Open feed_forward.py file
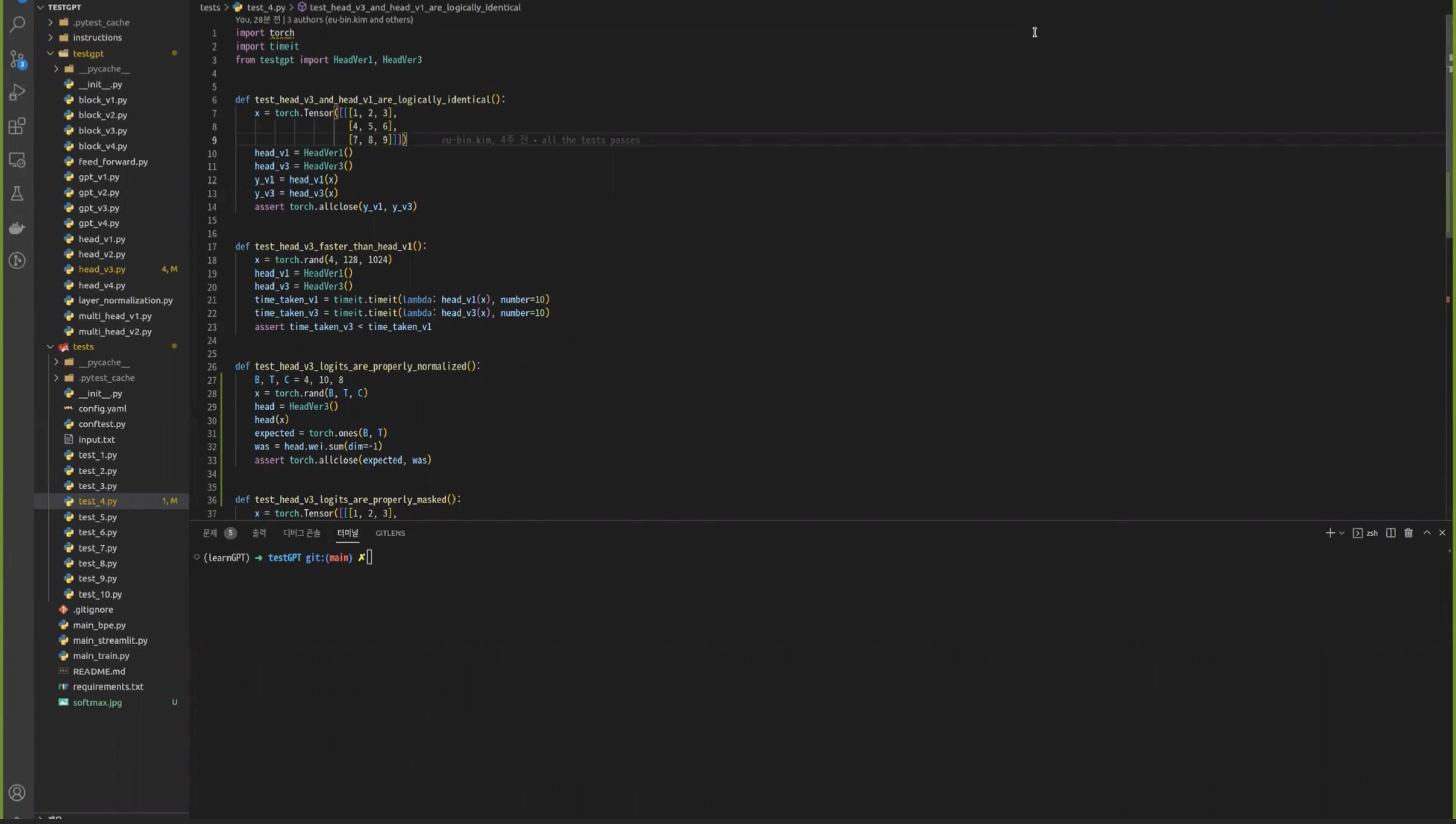Image resolution: width=1456 pixels, height=824 pixels. tap(112, 161)
